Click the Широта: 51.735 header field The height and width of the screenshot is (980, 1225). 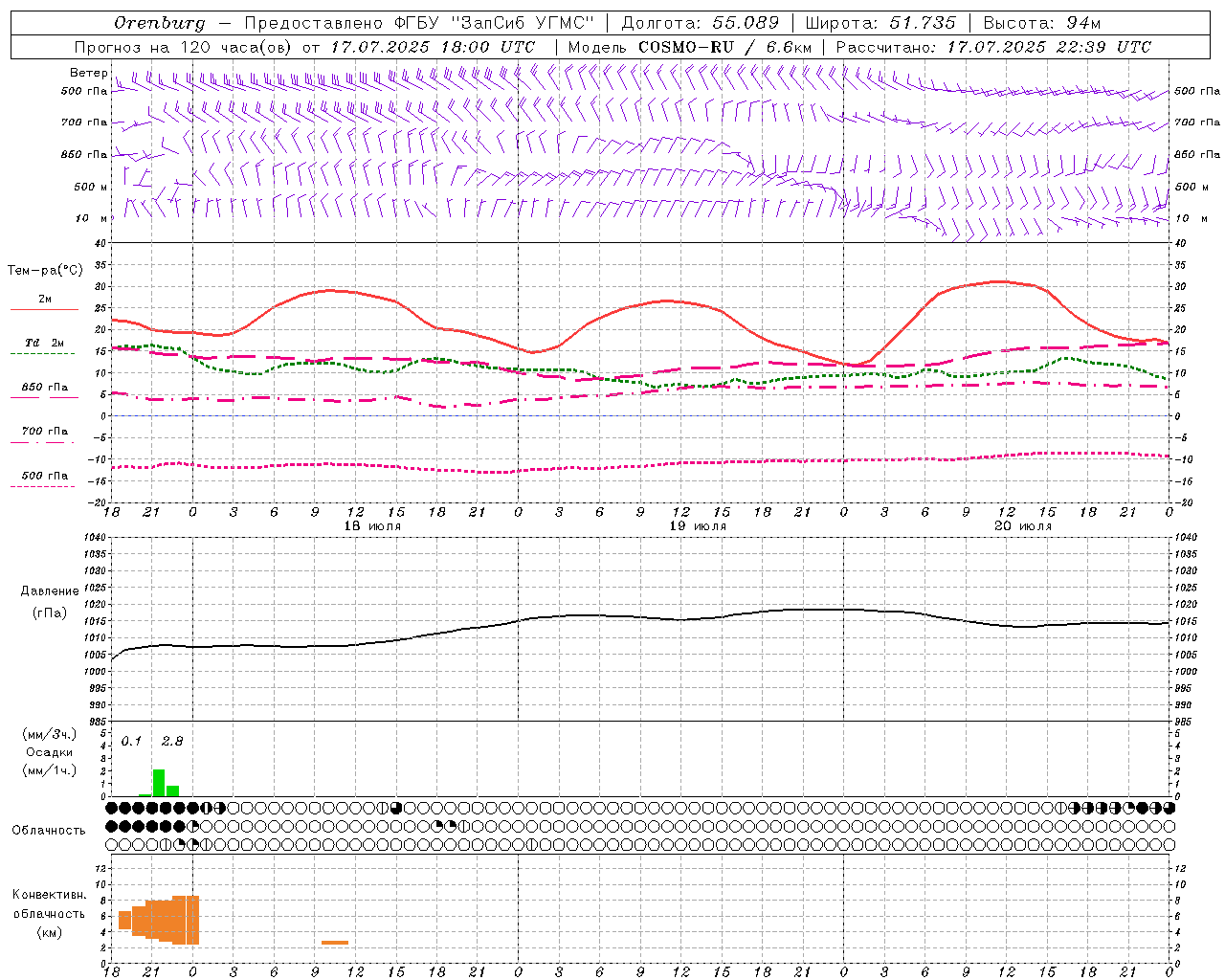[x=880, y=23]
